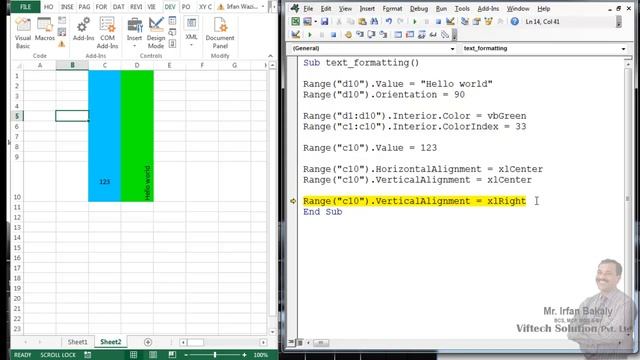Open the Irfan account dropdown in Excel
This screenshot has height=360, width=640.
(x=263, y=7)
